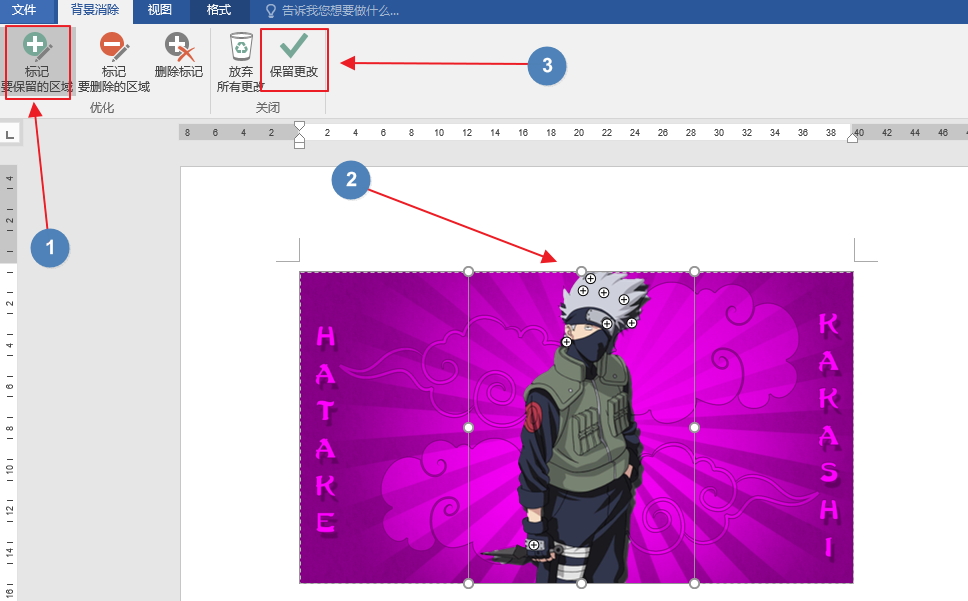Click the bottom-right selection handle of the image
Image resolution: width=968 pixels, height=601 pixels.
[695, 583]
